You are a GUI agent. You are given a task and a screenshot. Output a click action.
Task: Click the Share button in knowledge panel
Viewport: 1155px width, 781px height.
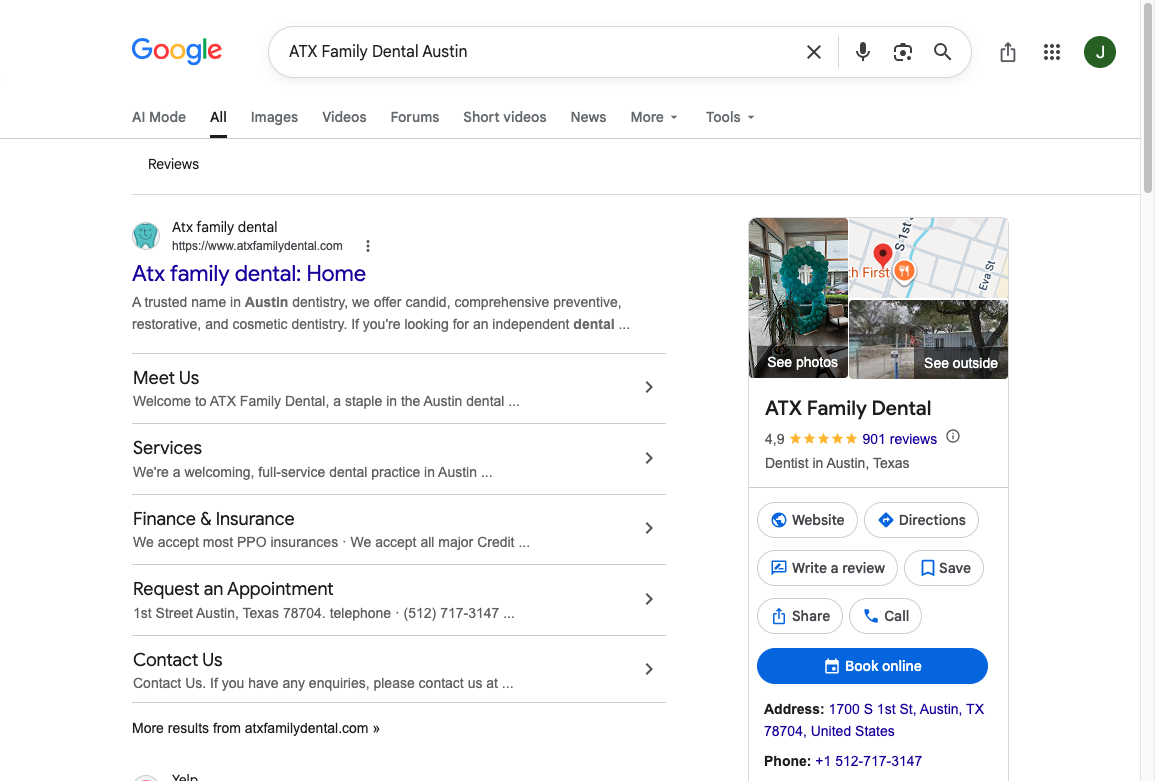click(x=800, y=616)
